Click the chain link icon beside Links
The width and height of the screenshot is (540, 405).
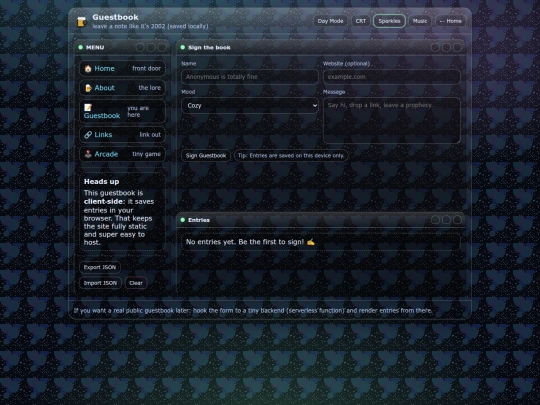point(88,135)
